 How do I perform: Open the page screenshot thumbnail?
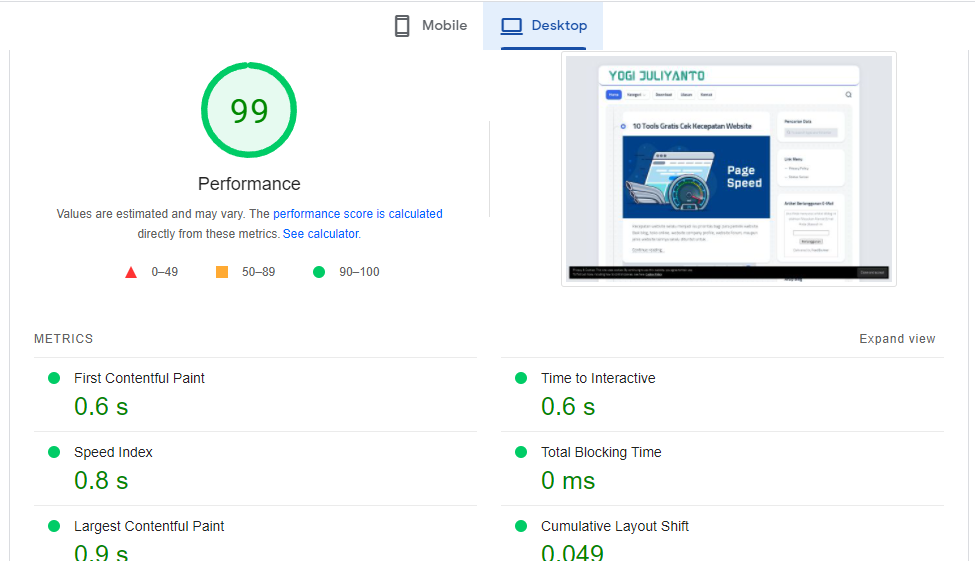pos(729,169)
